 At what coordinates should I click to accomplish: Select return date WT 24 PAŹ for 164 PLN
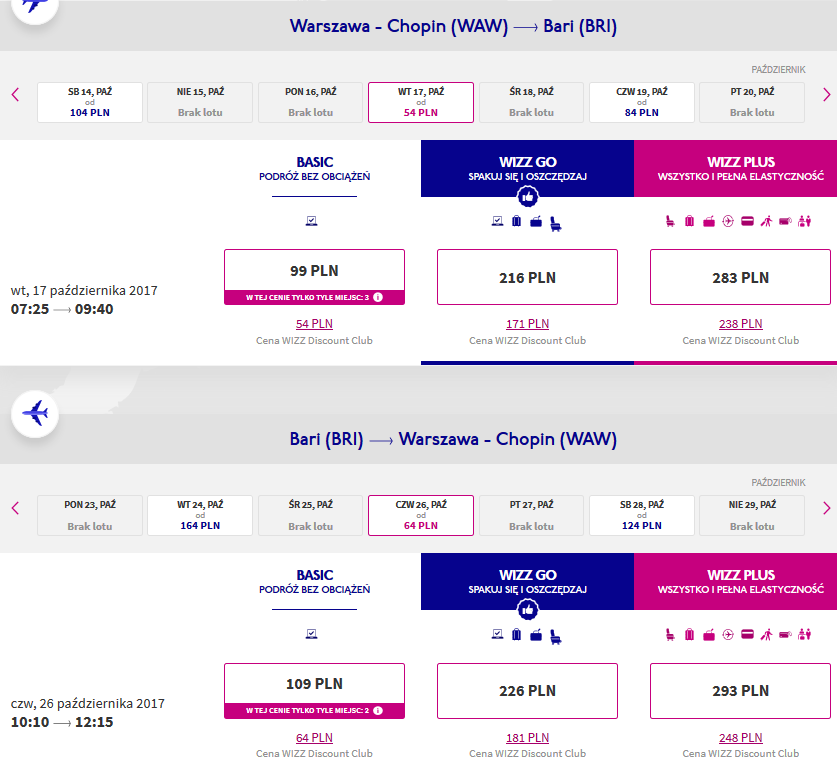point(200,515)
